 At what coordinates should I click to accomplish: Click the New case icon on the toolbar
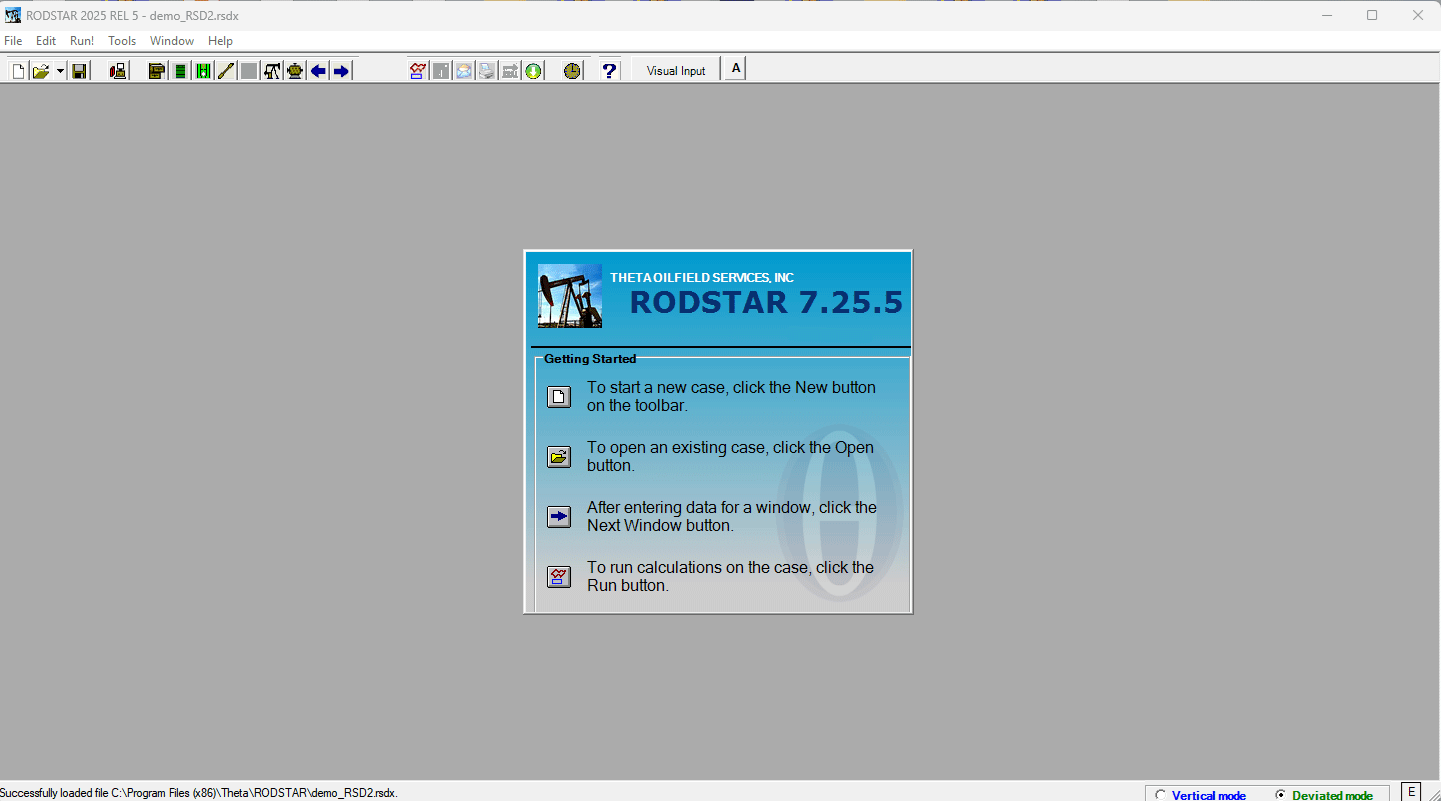[x=18, y=71]
